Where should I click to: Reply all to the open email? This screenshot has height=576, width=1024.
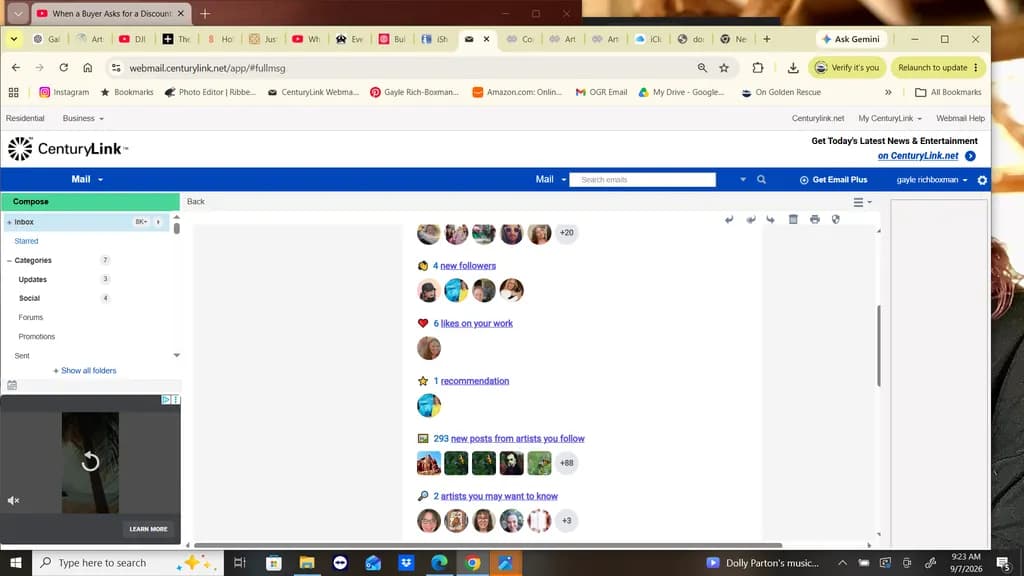(750, 219)
